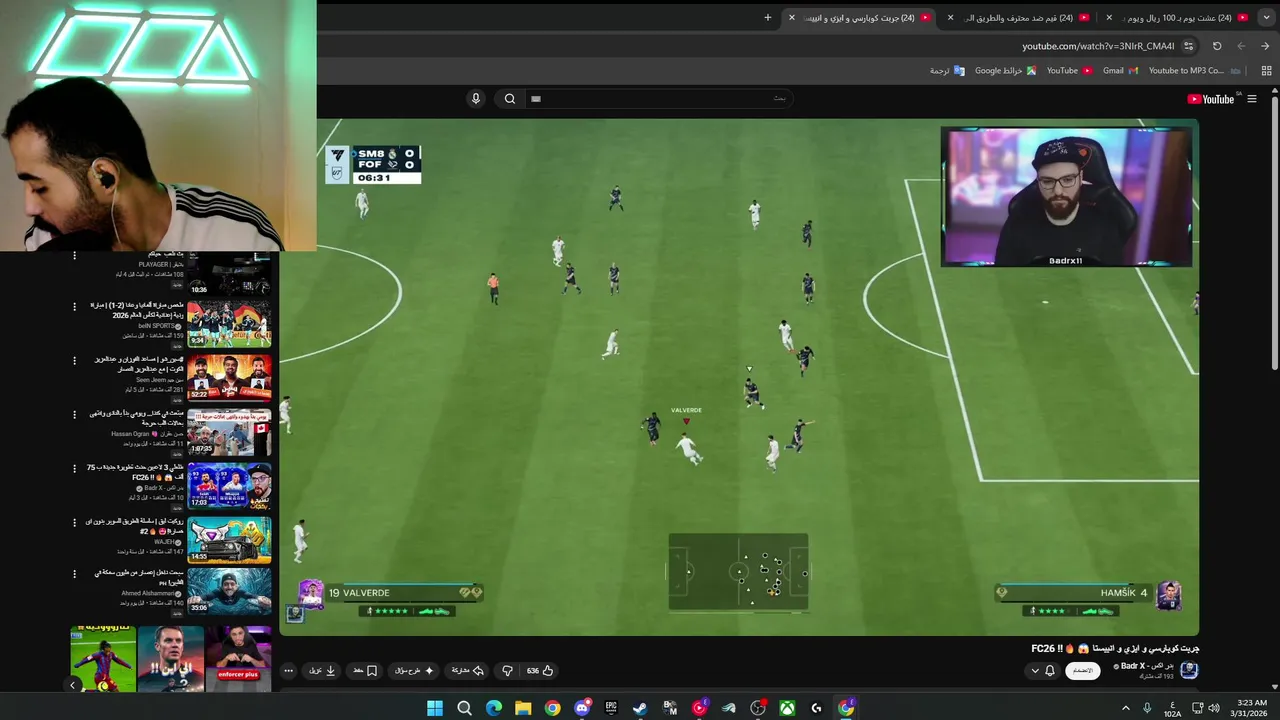Show hidden system tray icons chevron
Image resolution: width=1280 pixels, height=720 pixels.
point(1126,708)
